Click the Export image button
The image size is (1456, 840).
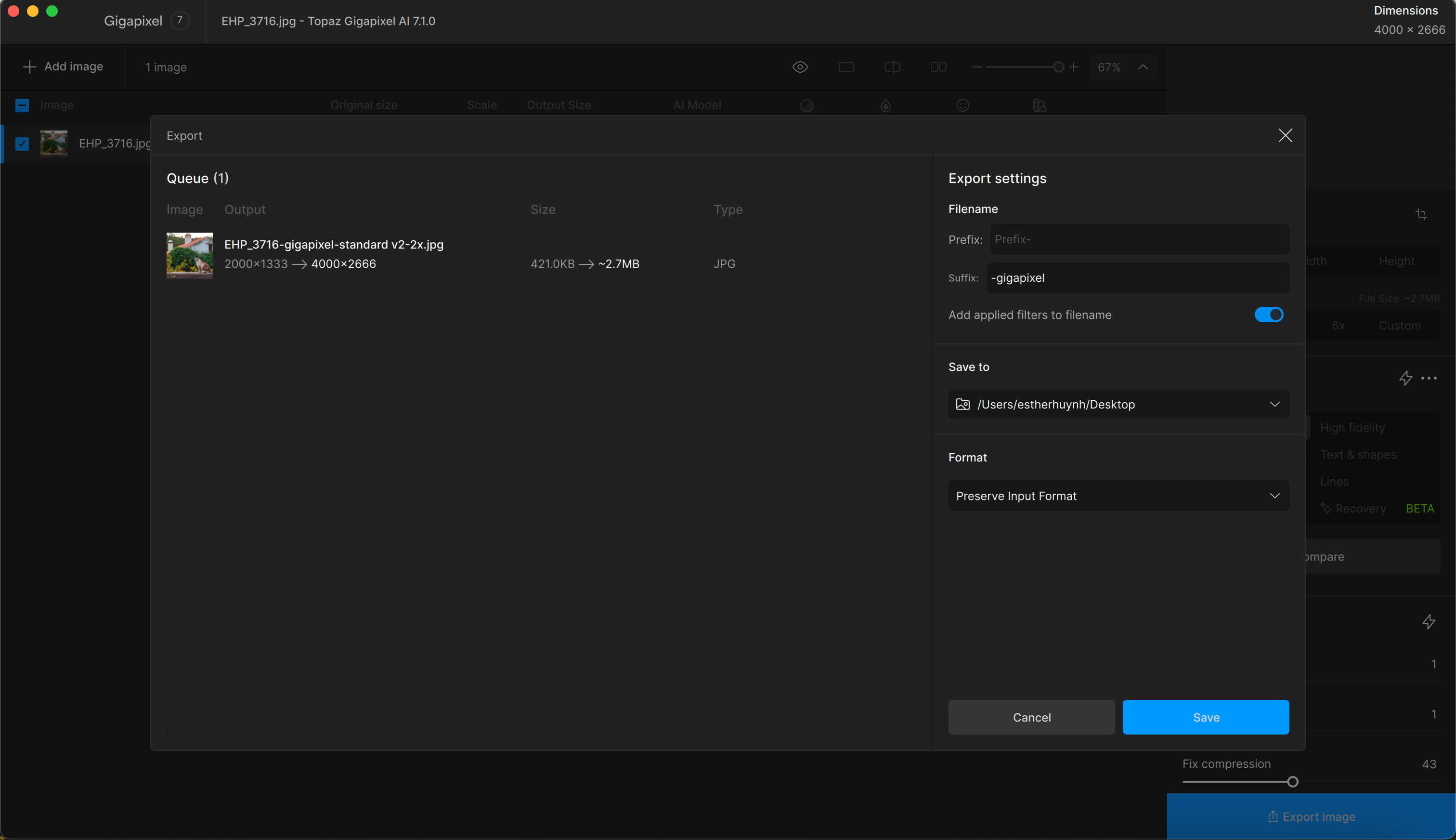(1311, 816)
